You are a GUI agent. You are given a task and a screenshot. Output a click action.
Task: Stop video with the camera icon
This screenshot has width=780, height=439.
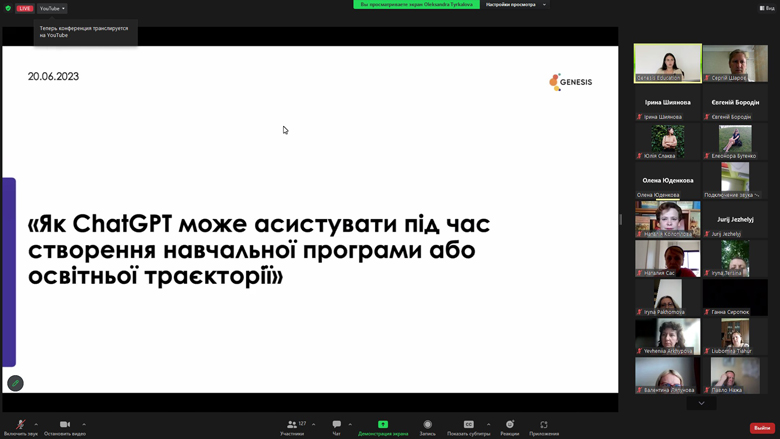coord(65,424)
